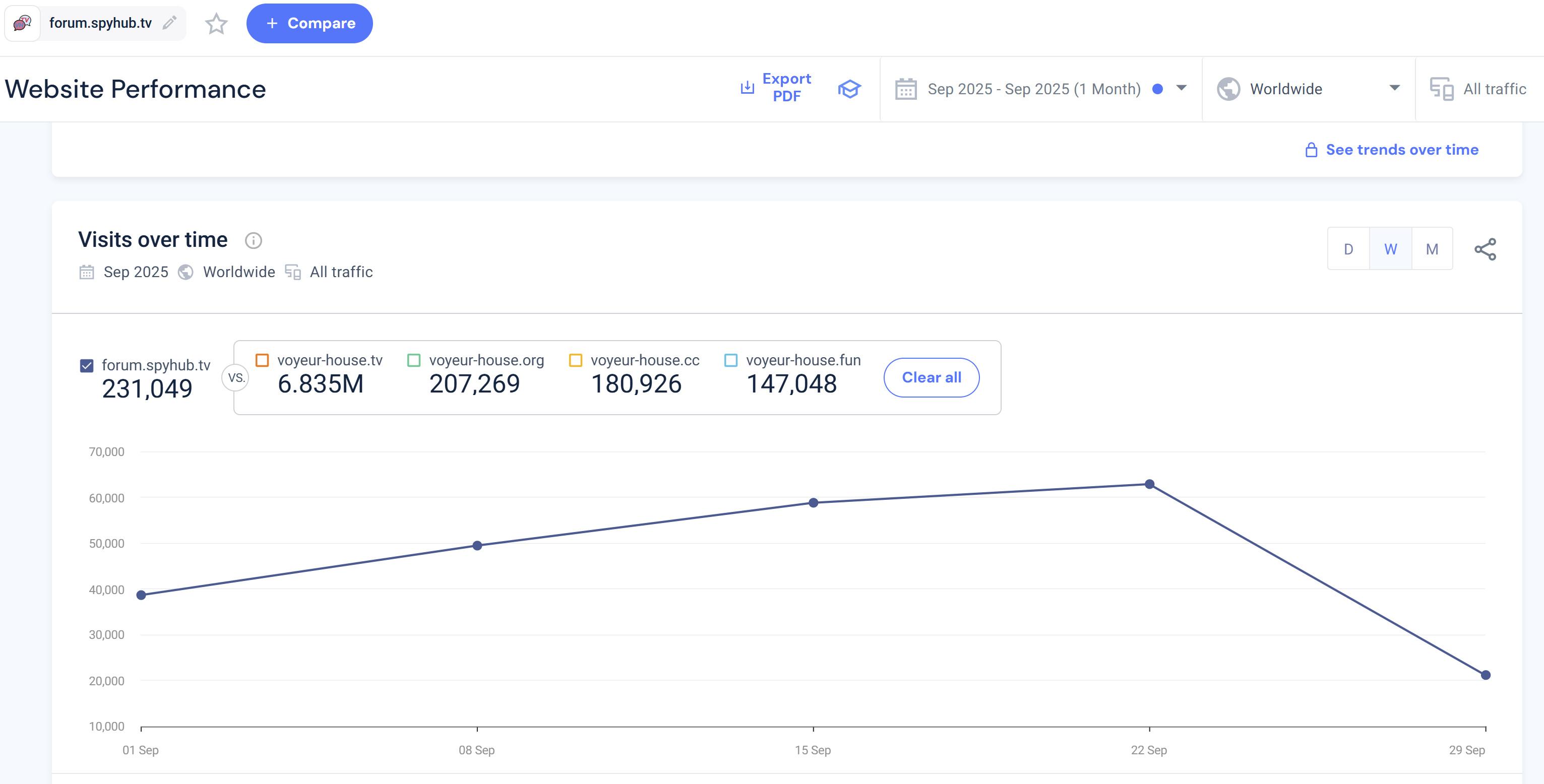Click the lock icon by See trends
The width and height of the screenshot is (1544, 784).
coord(1311,150)
